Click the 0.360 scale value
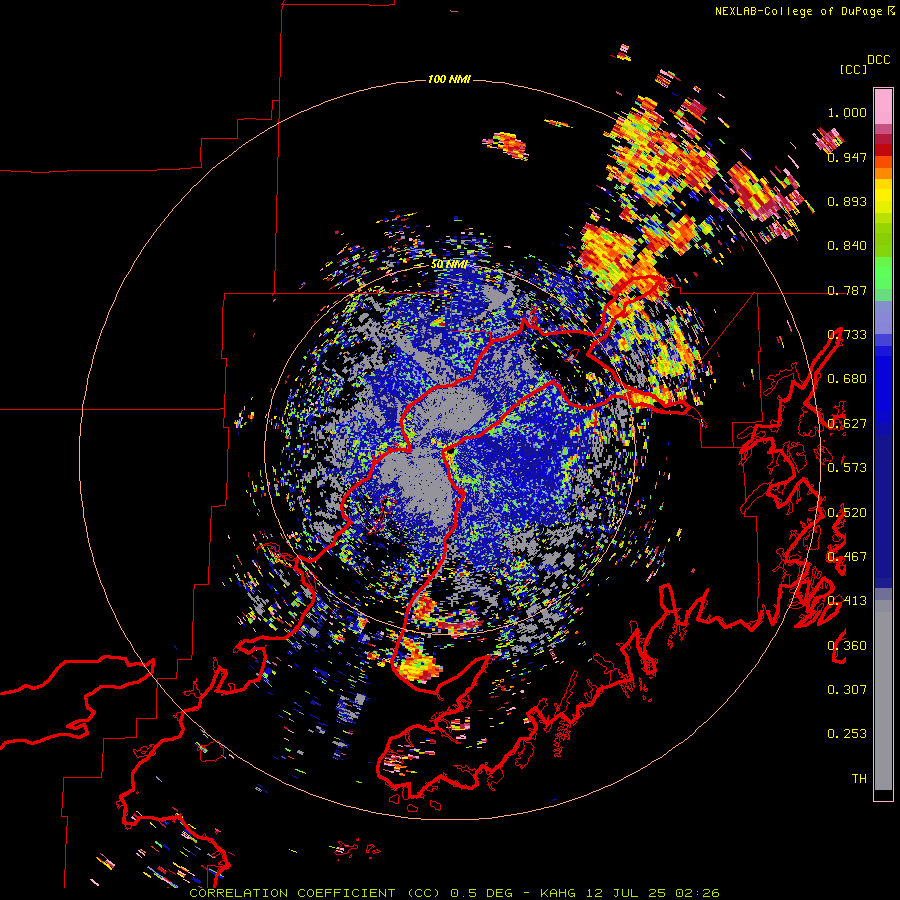 (x=847, y=646)
